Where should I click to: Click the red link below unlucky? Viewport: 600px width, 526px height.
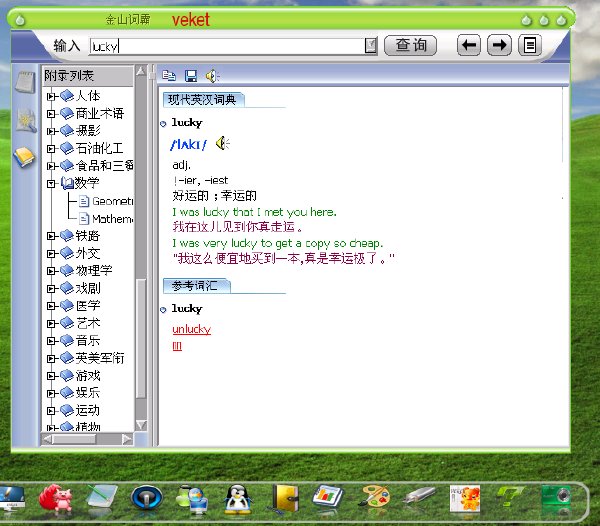(177, 347)
